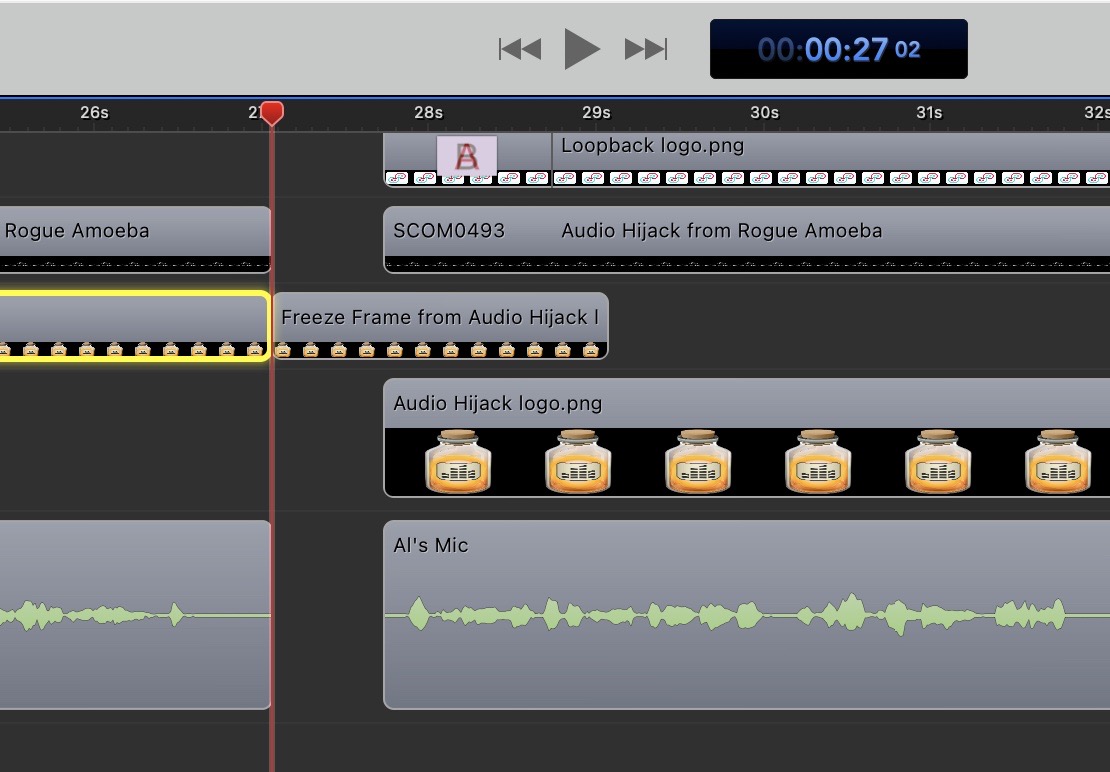Click the first Audio Hijack jar thumbnail
Screen dimensions: 1110x772
(x=458, y=463)
